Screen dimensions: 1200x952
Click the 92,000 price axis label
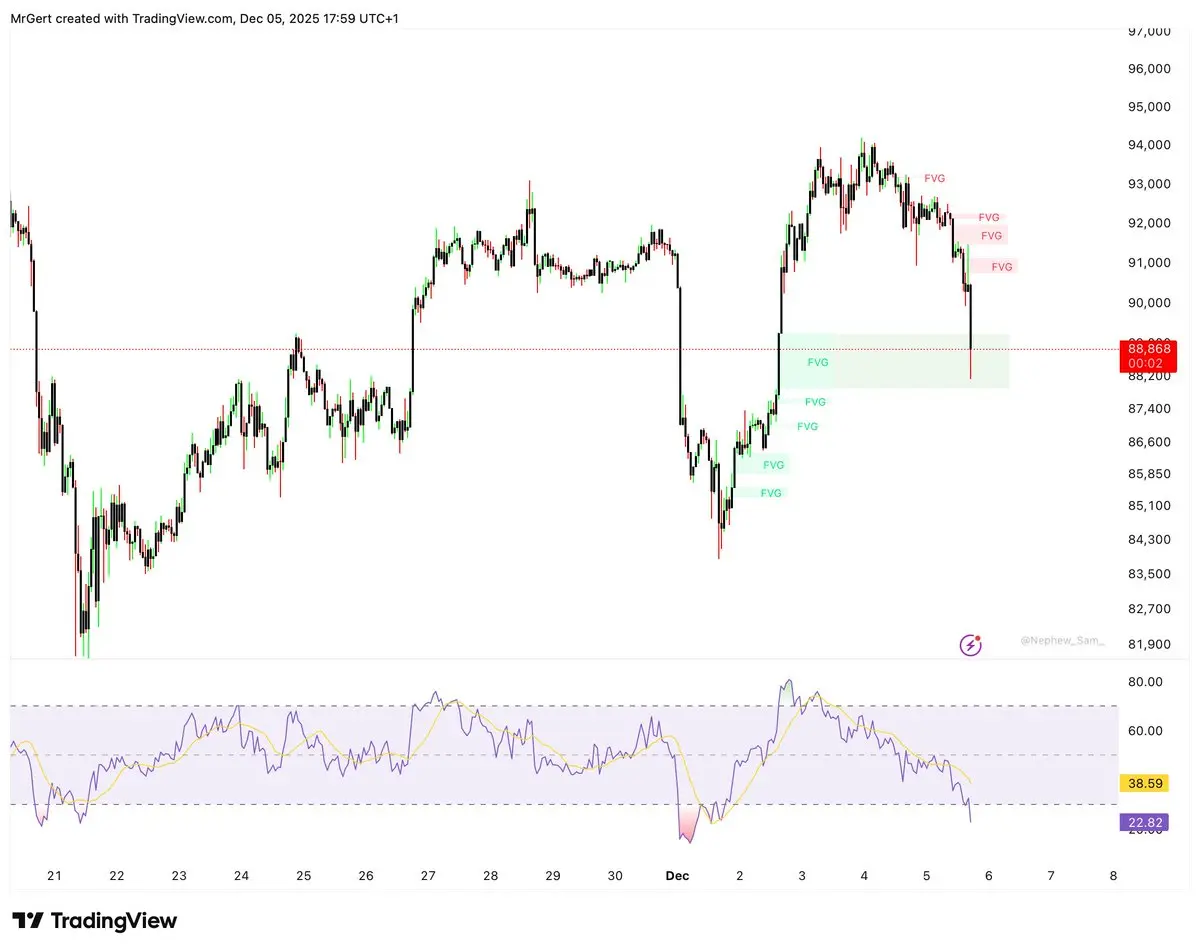coord(1149,223)
